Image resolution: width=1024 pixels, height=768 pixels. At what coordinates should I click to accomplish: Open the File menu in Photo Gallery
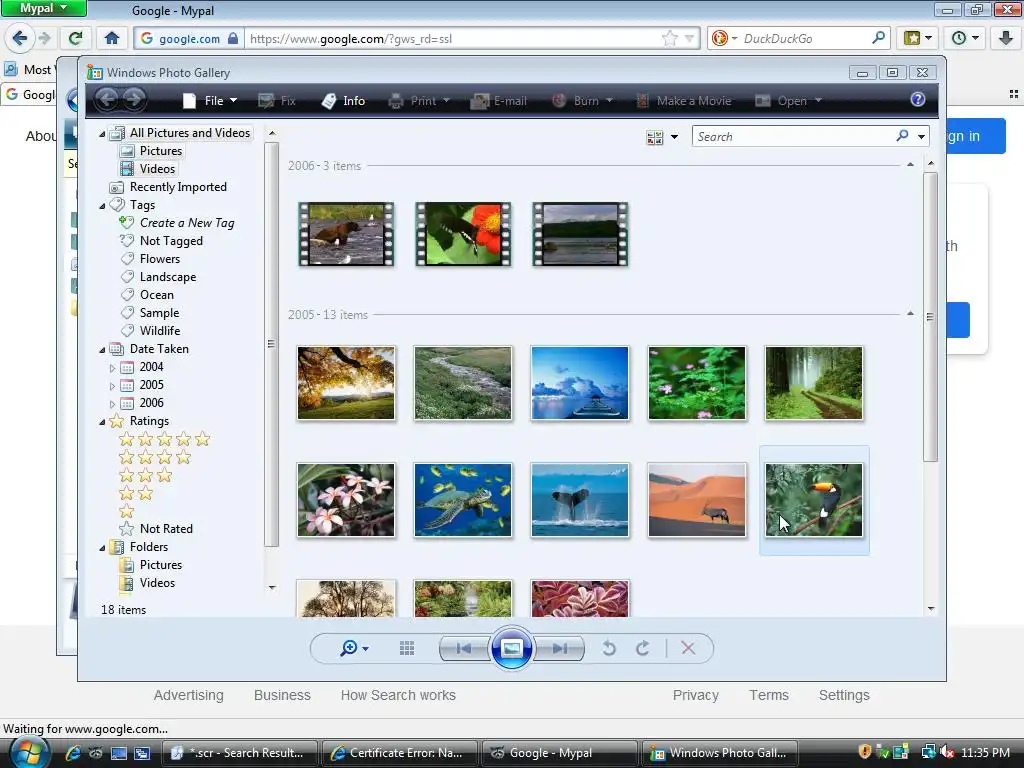209,101
